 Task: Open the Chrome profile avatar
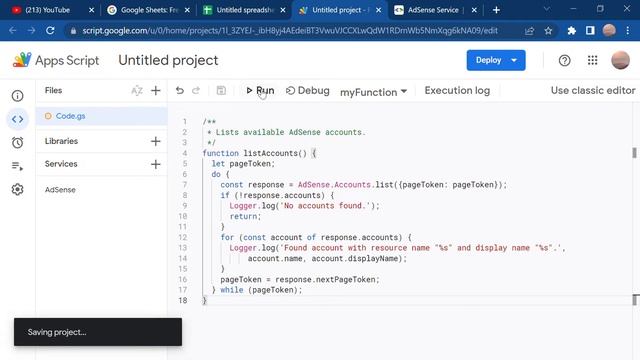click(x=609, y=30)
